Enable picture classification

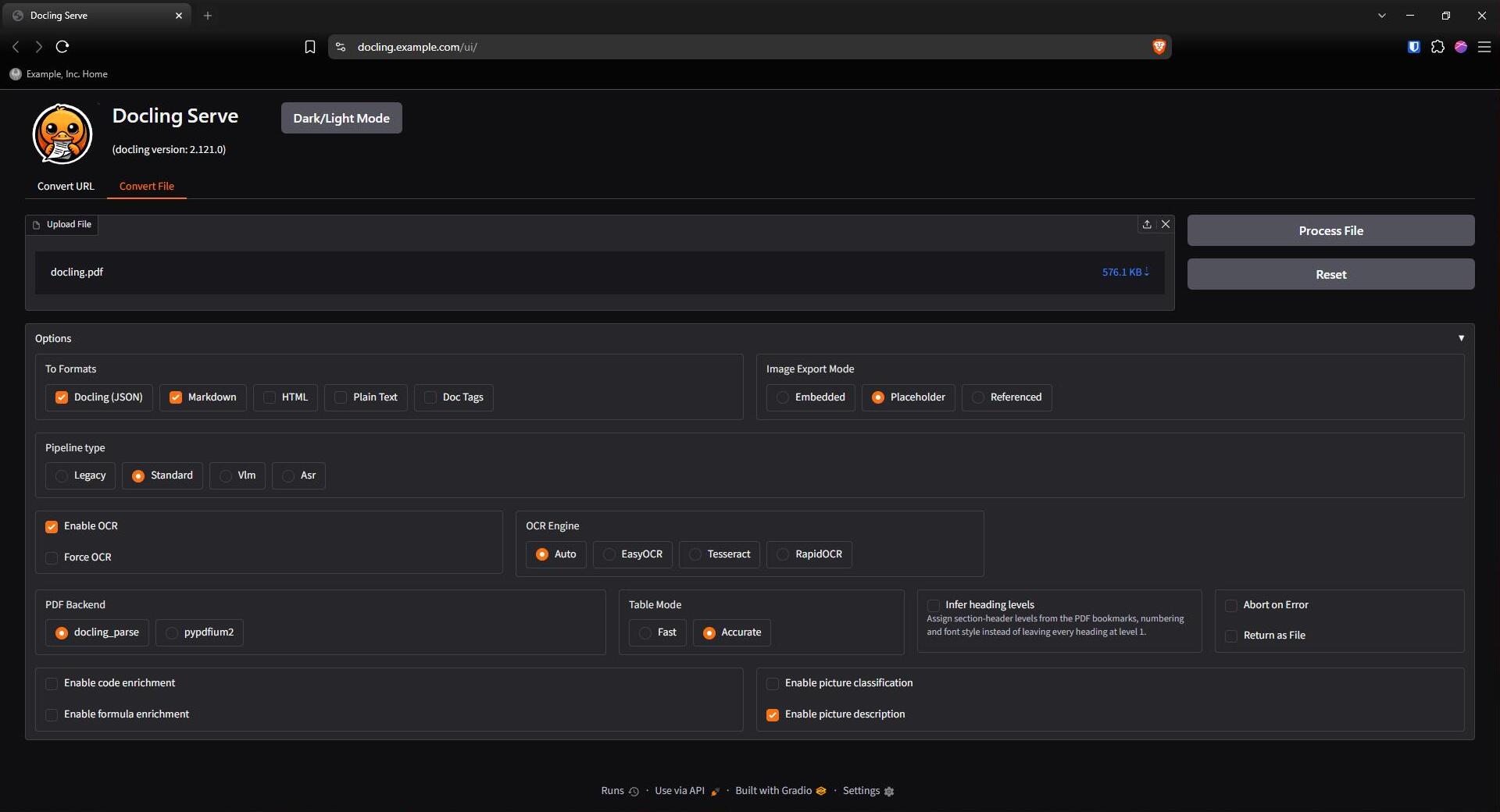[x=773, y=684]
